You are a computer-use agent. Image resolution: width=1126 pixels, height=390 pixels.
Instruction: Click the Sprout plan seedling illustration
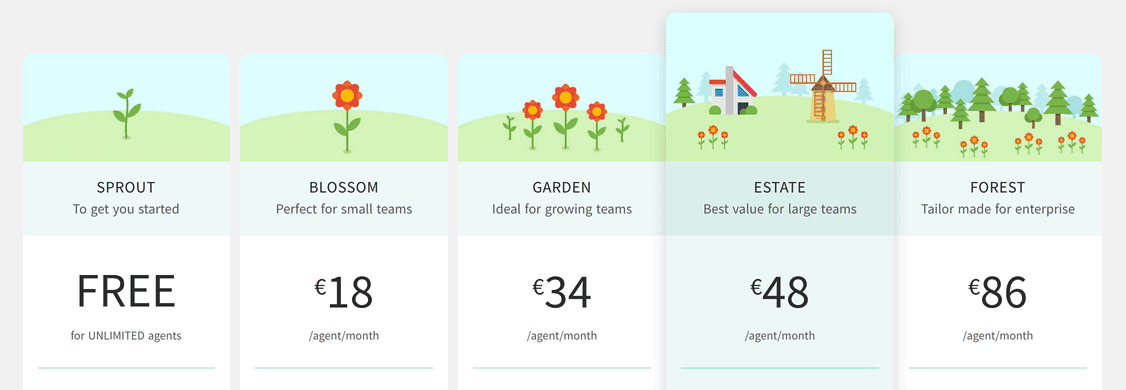[126, 113]
